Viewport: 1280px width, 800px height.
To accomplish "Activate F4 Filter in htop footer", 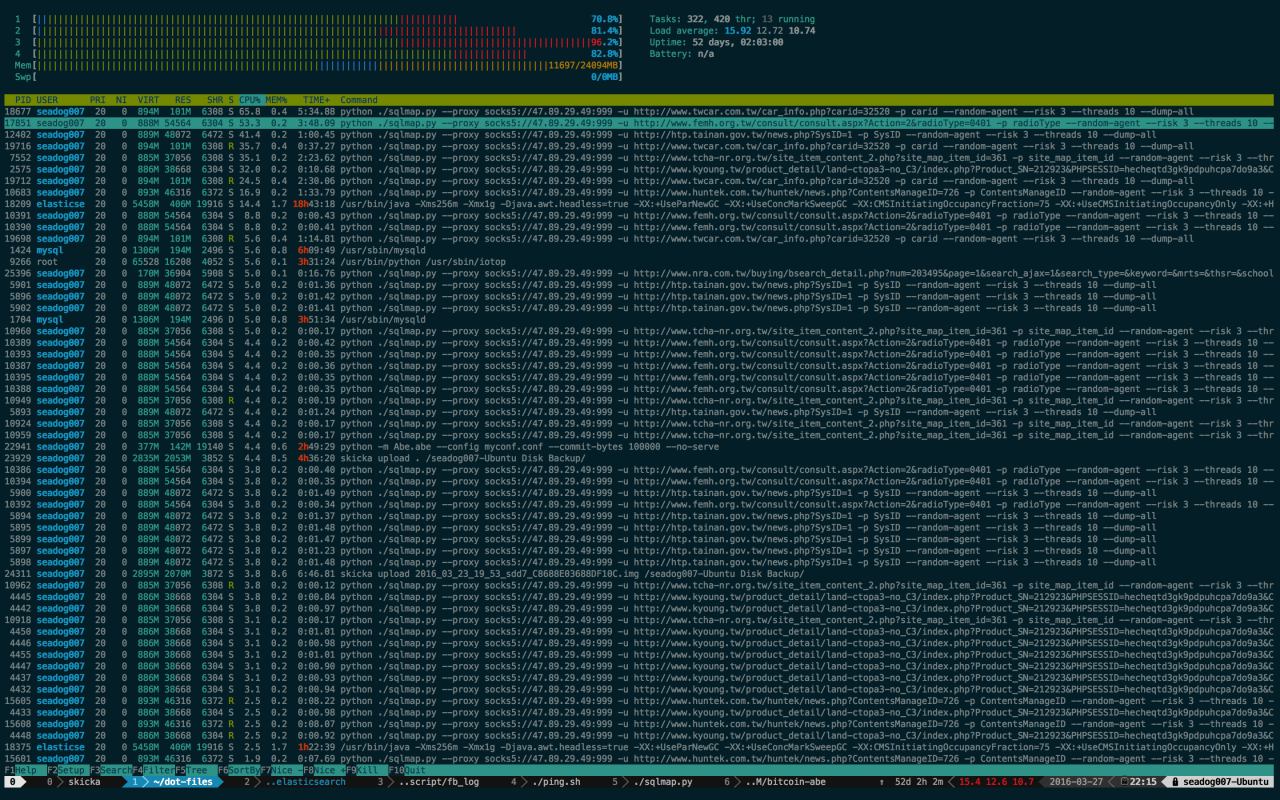I will coord(152,770).
